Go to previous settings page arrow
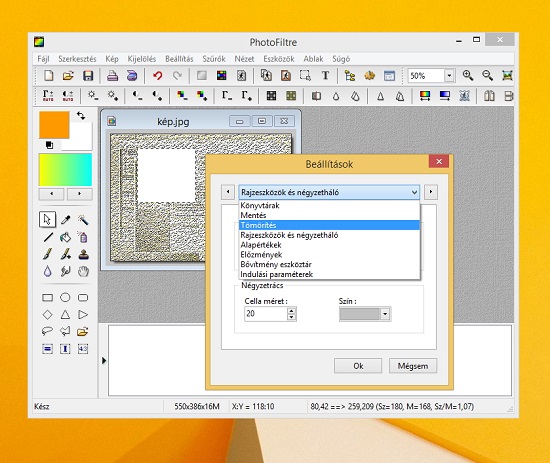 point(228,192)
